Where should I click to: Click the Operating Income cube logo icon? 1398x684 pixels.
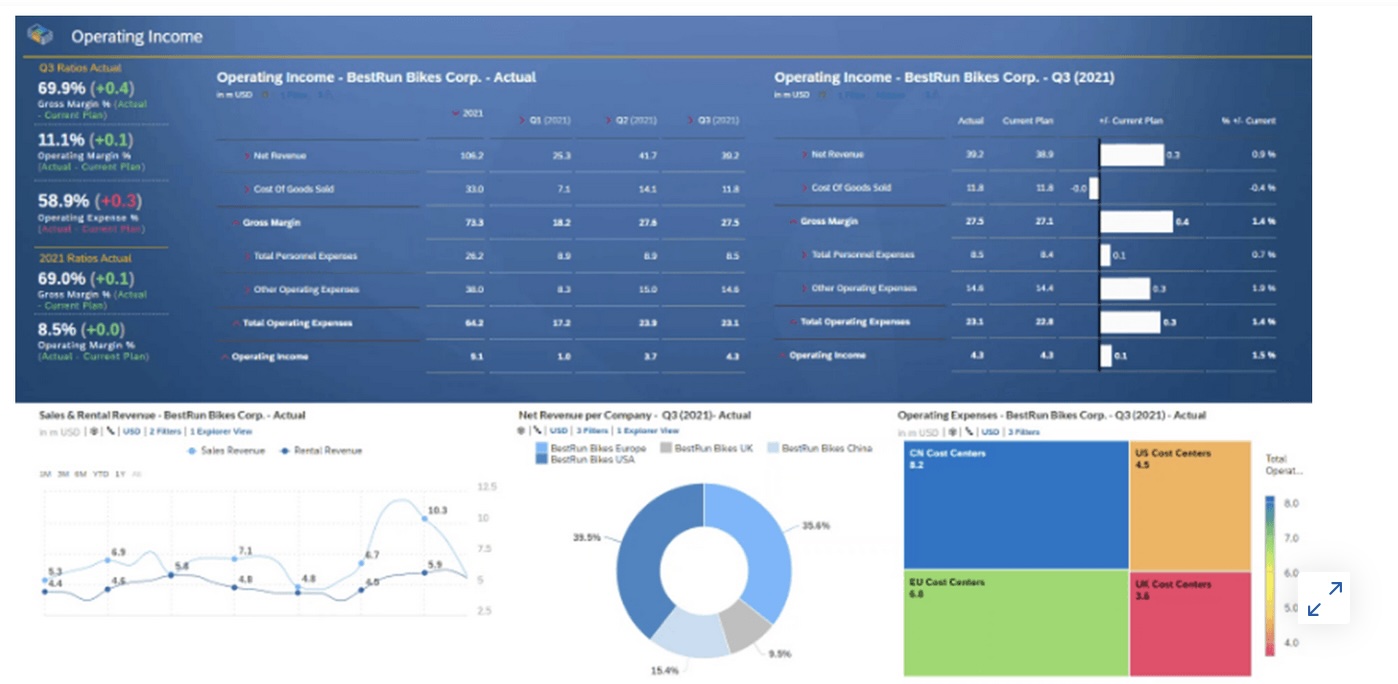(40, 35)
